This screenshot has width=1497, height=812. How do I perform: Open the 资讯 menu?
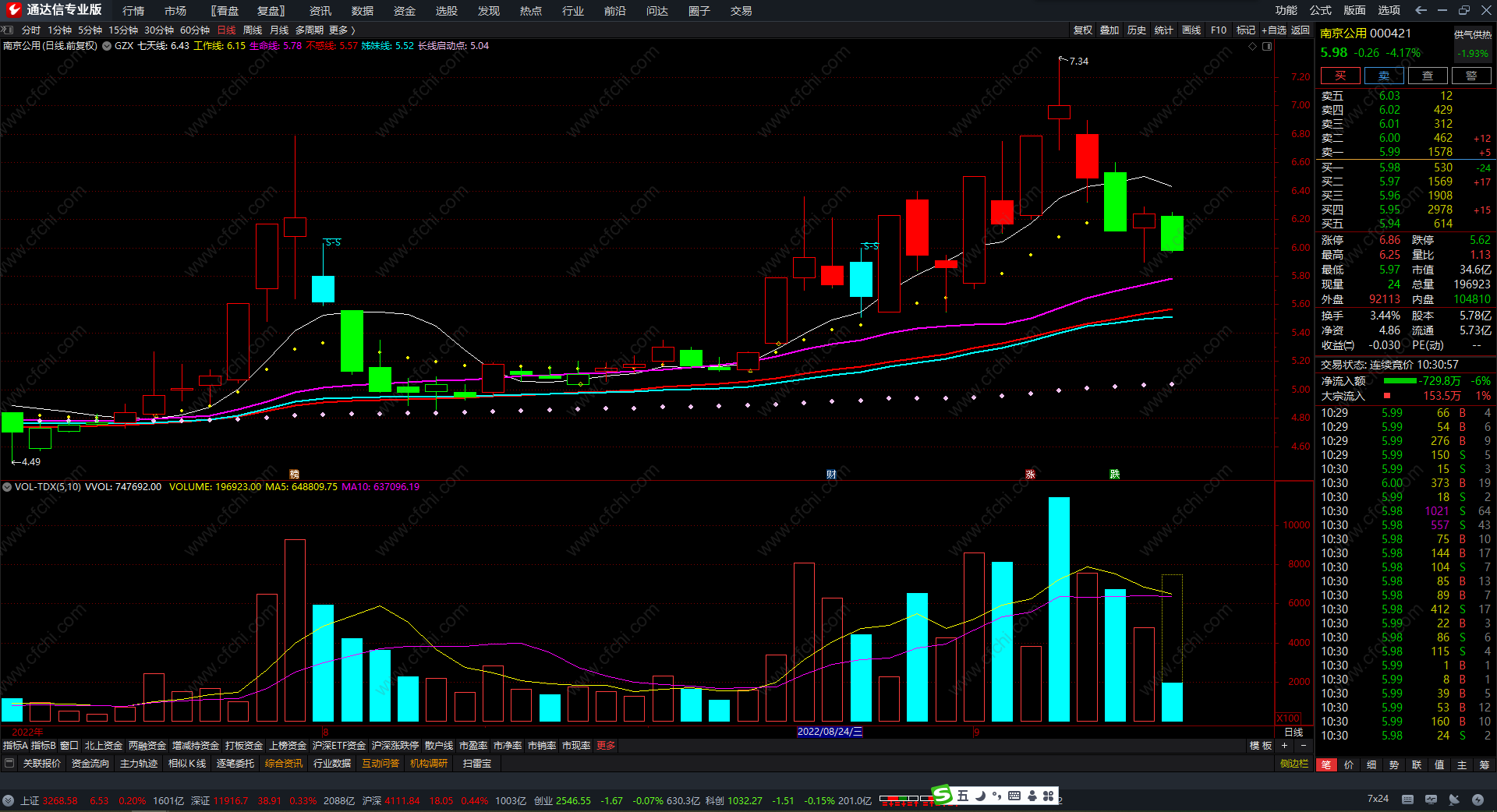click(320, 11)
